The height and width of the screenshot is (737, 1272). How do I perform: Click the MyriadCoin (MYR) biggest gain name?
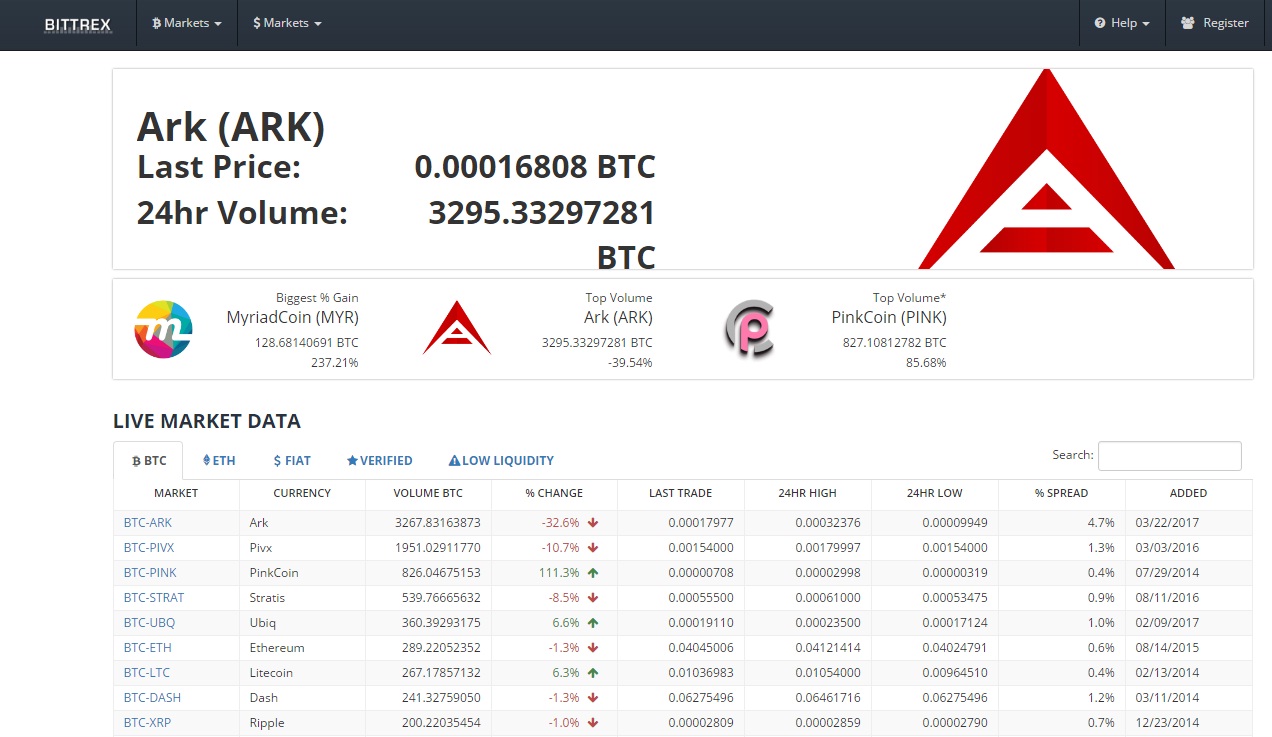(293, 318)
